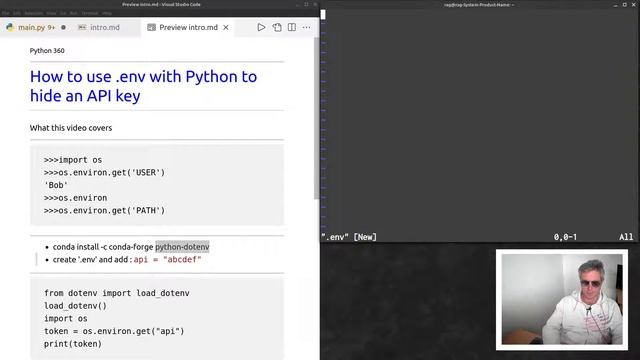Screen dimensions: 640x360
Task: Click the preview pane vertical scrollbar
Action: pyautogui.click(x=316, y=118)
